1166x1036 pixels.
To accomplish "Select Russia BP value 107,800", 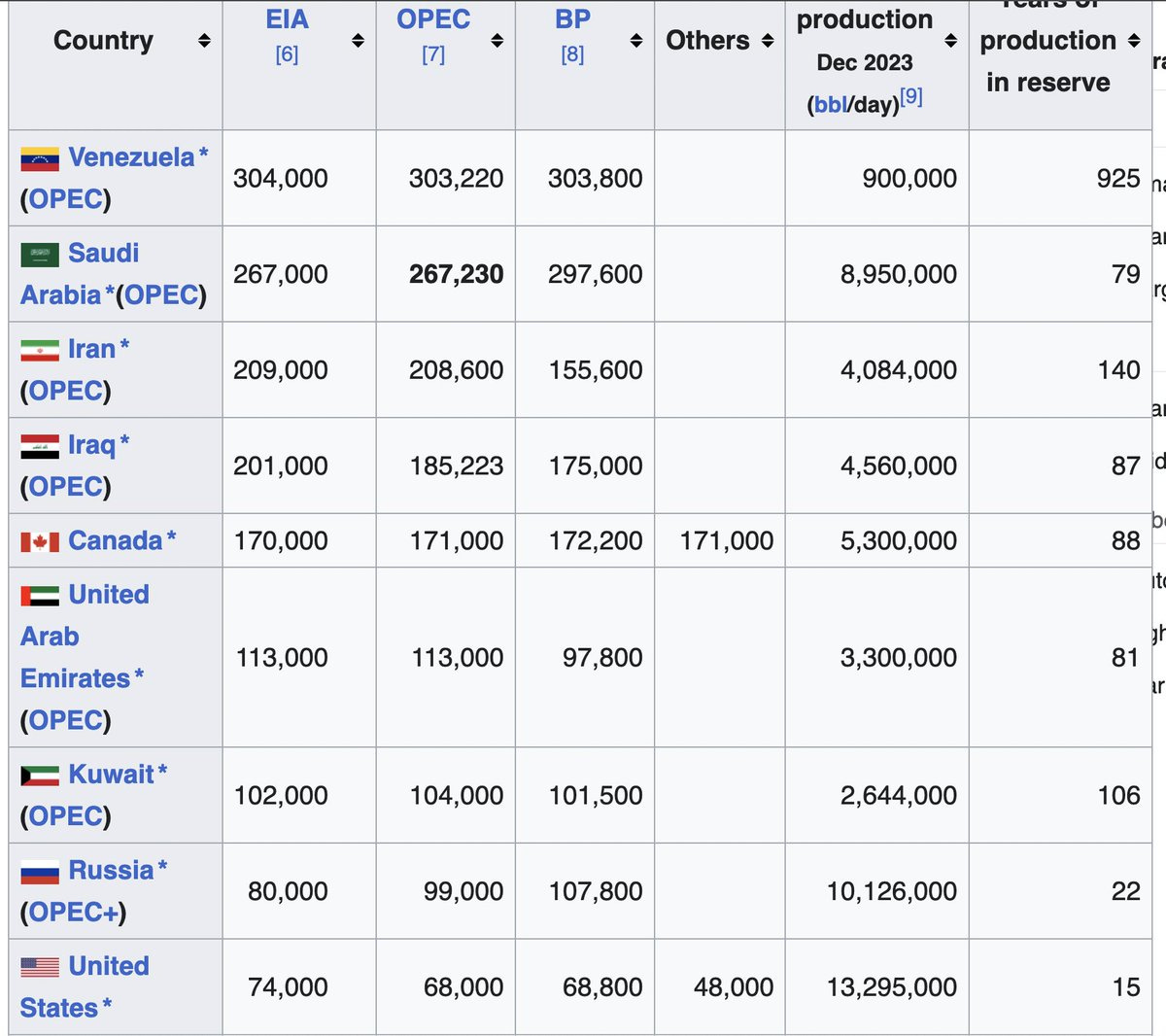I will [x=595, y=891].
